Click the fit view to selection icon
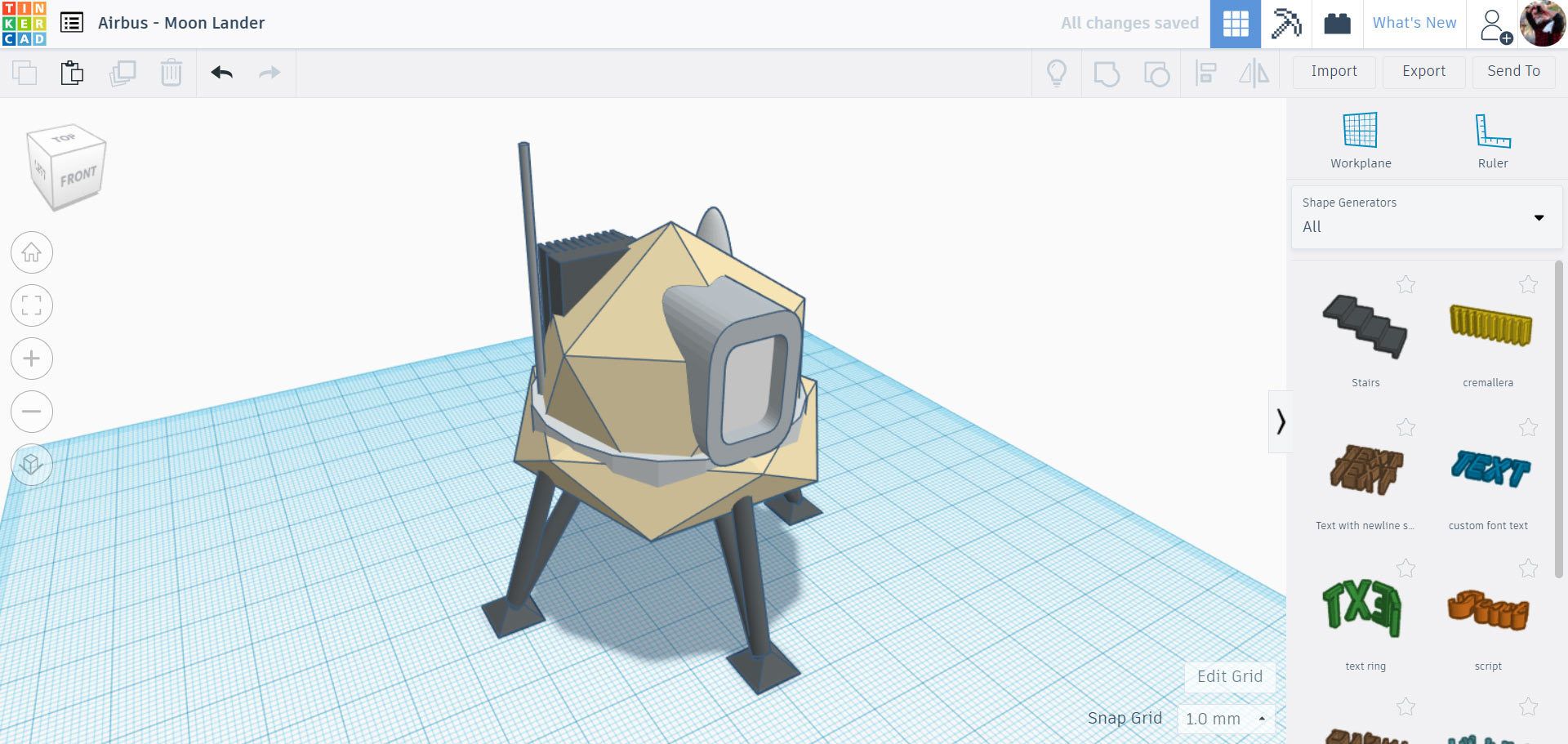Screen dimensions: 1568x744 pyautogui.click(x=31, y=305)
